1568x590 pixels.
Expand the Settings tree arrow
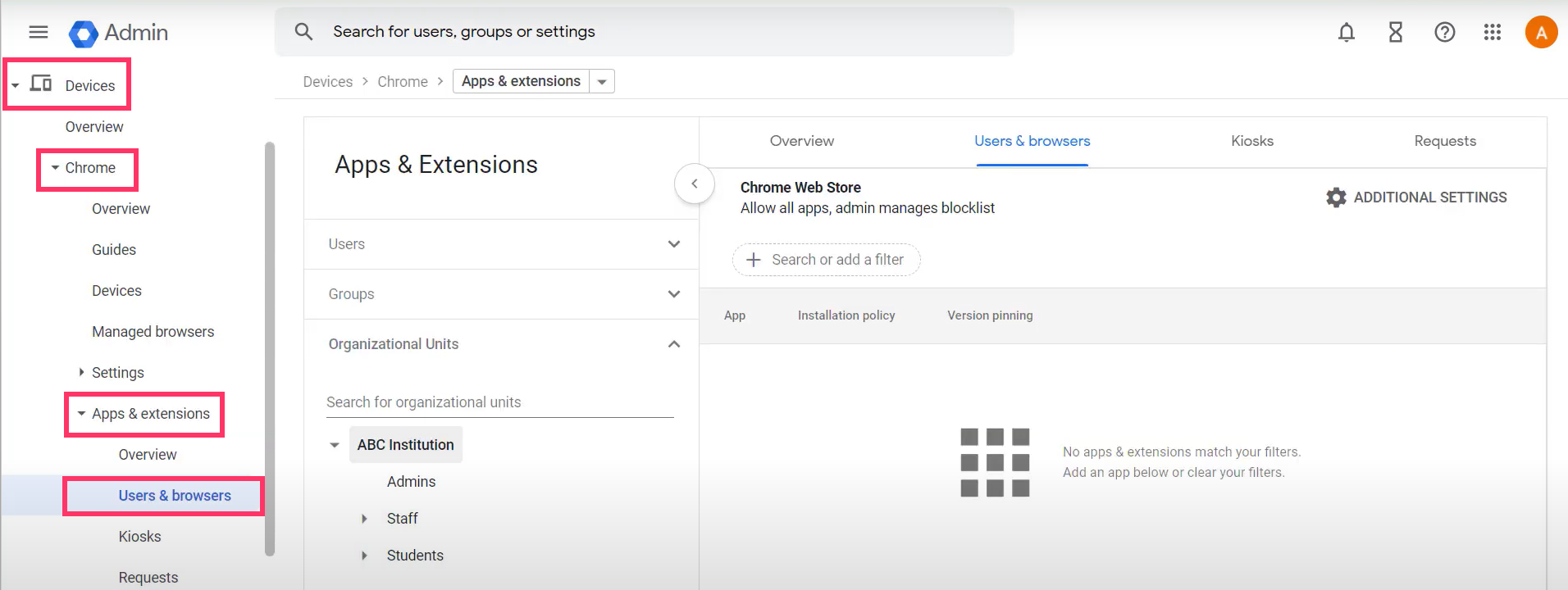pos(81,372)
